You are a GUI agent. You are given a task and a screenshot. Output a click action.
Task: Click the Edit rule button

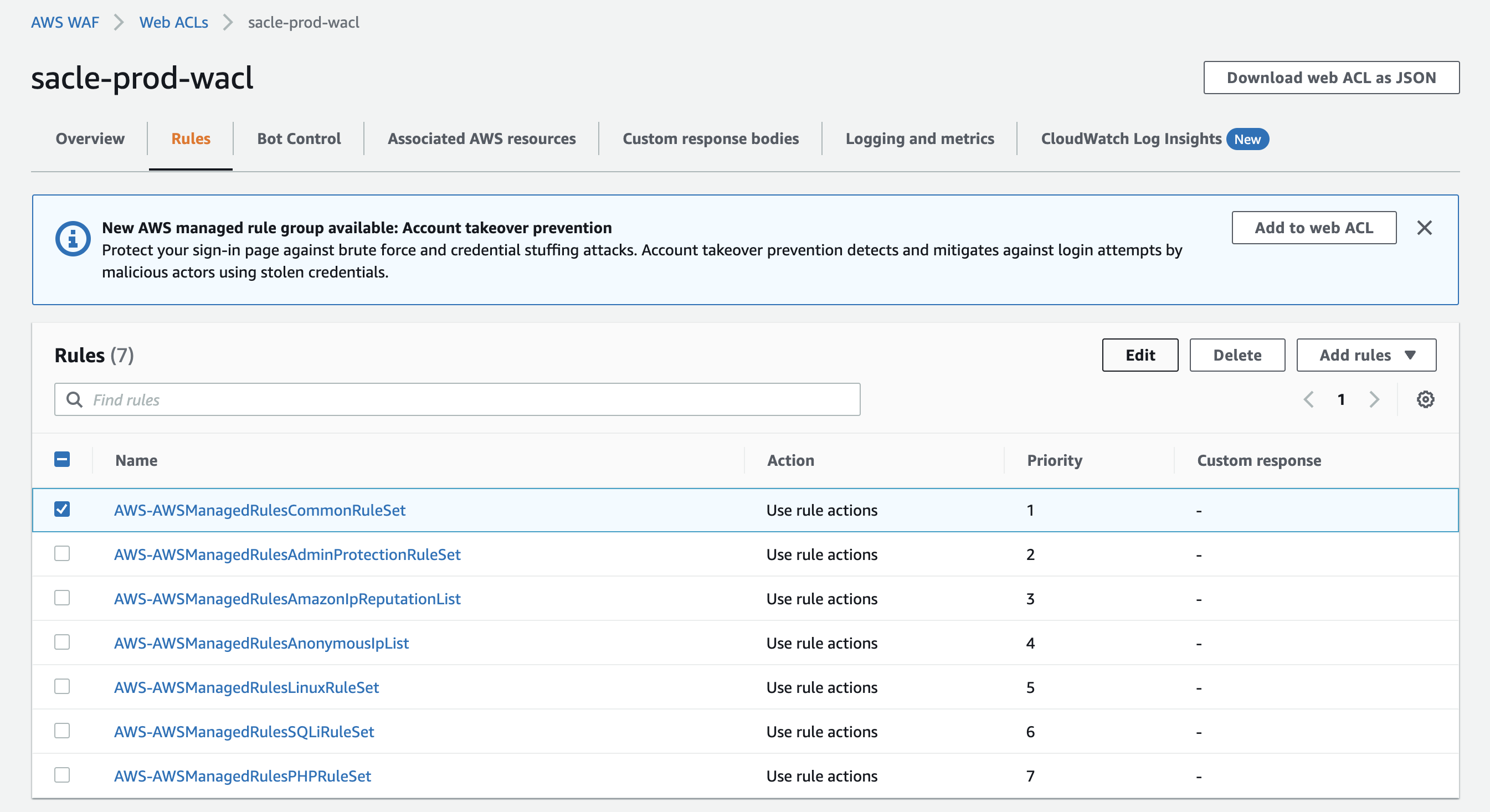click(1139, 355)
